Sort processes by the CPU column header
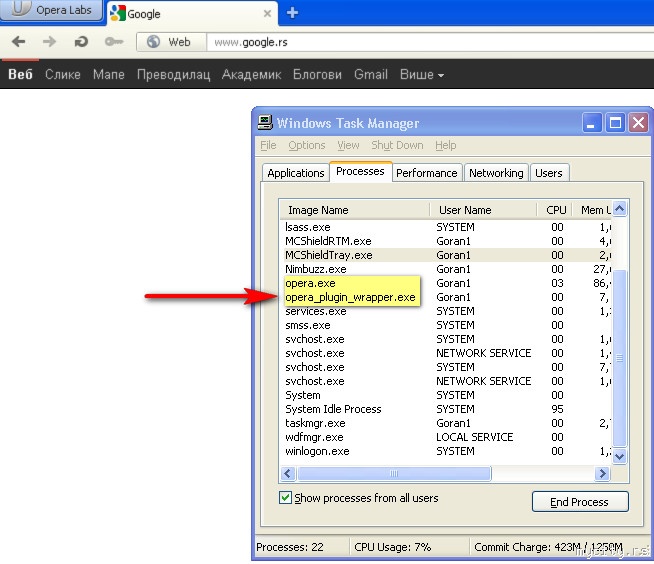This screenshot has width=654, height=564. (556, 210)
